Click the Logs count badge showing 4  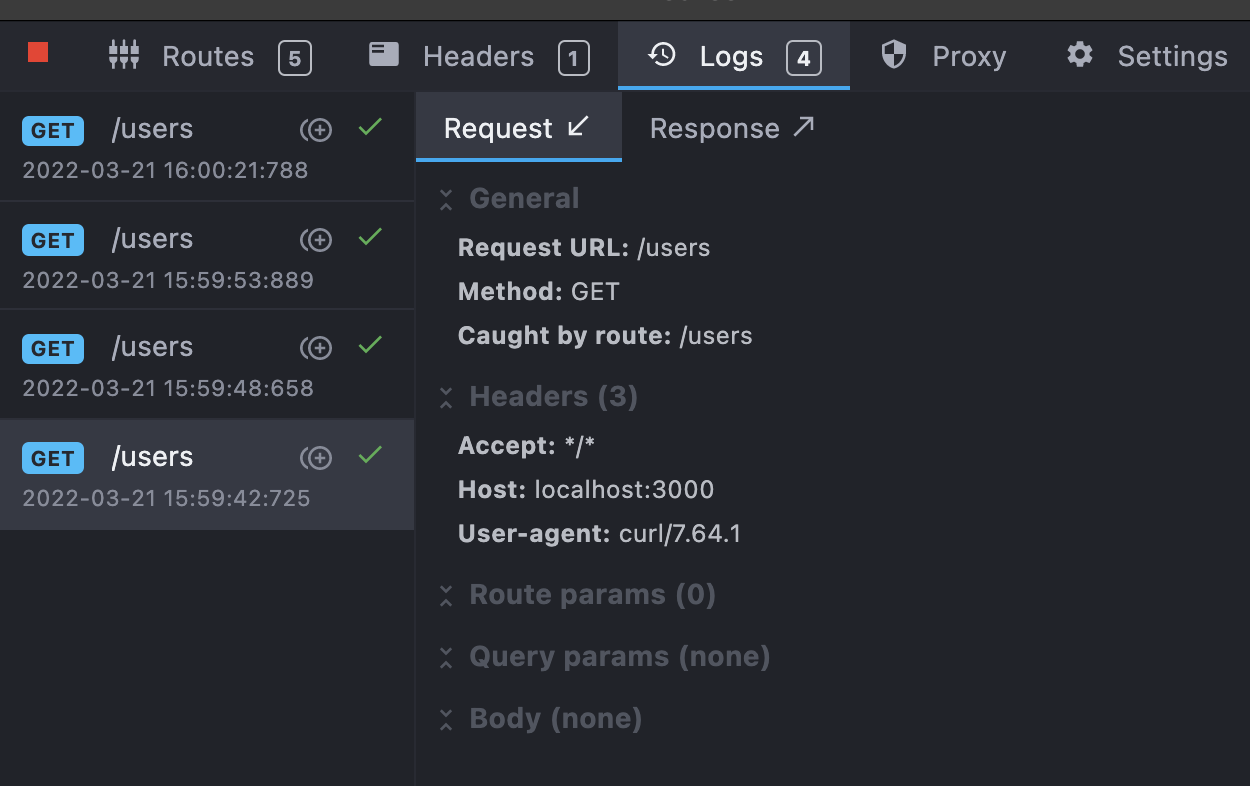point(804,59)
